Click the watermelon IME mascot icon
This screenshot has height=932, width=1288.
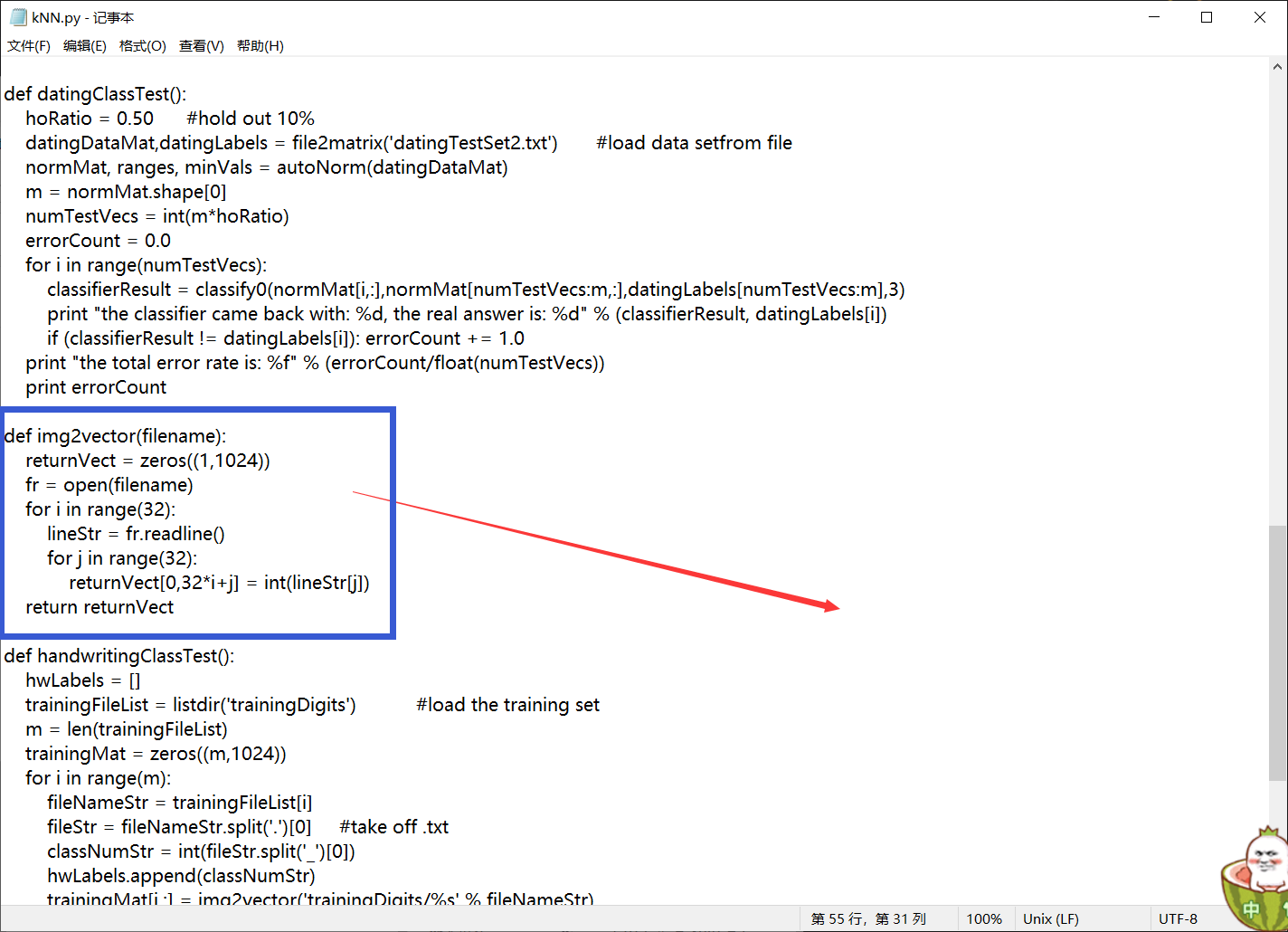[1254, 876]
